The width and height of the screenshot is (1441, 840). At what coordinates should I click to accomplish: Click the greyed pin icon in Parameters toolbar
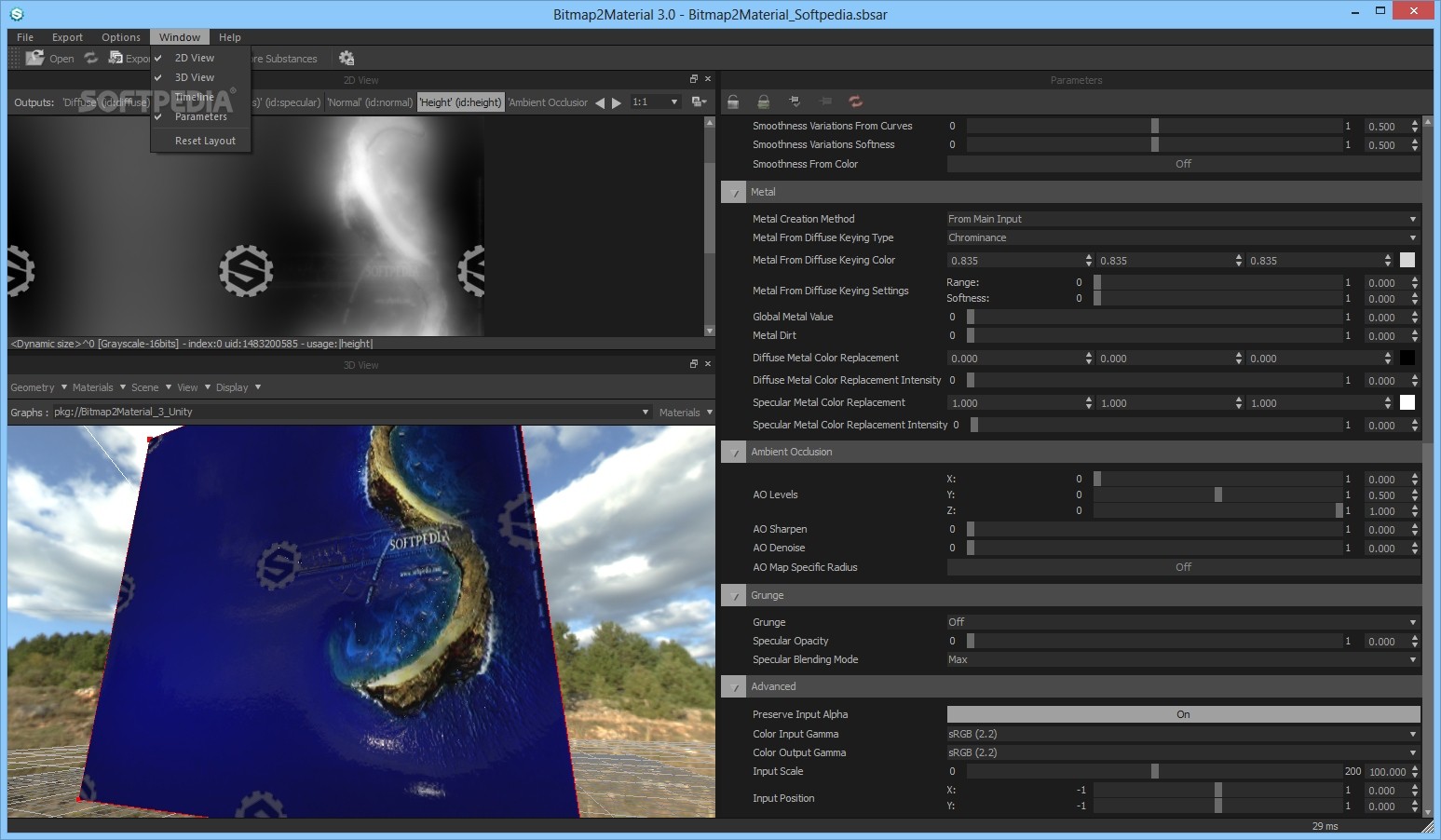[x=825, y=102]
